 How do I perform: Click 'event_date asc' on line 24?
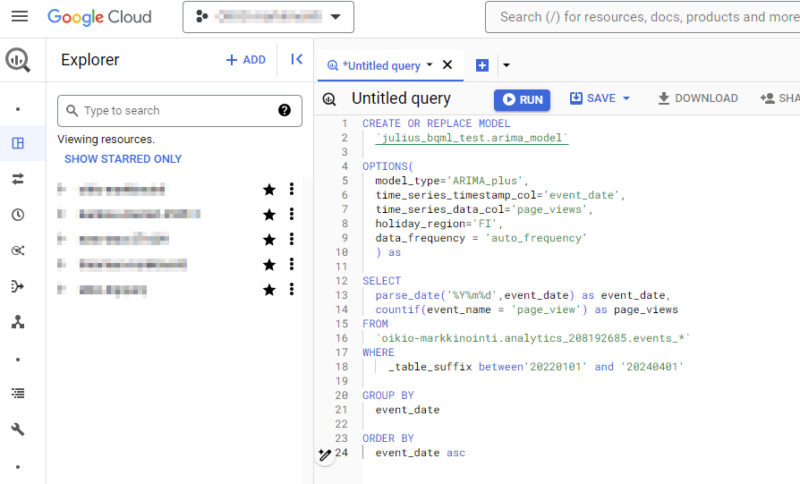(x=420, y=453)
